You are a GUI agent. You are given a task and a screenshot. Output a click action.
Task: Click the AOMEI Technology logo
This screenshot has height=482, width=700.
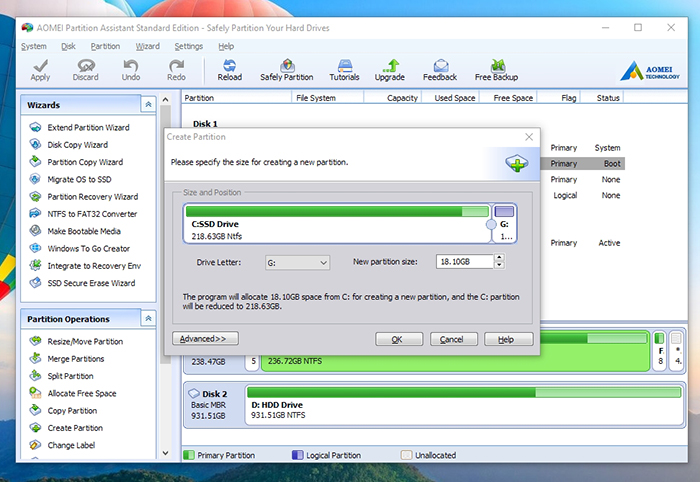tap(650, 71)
